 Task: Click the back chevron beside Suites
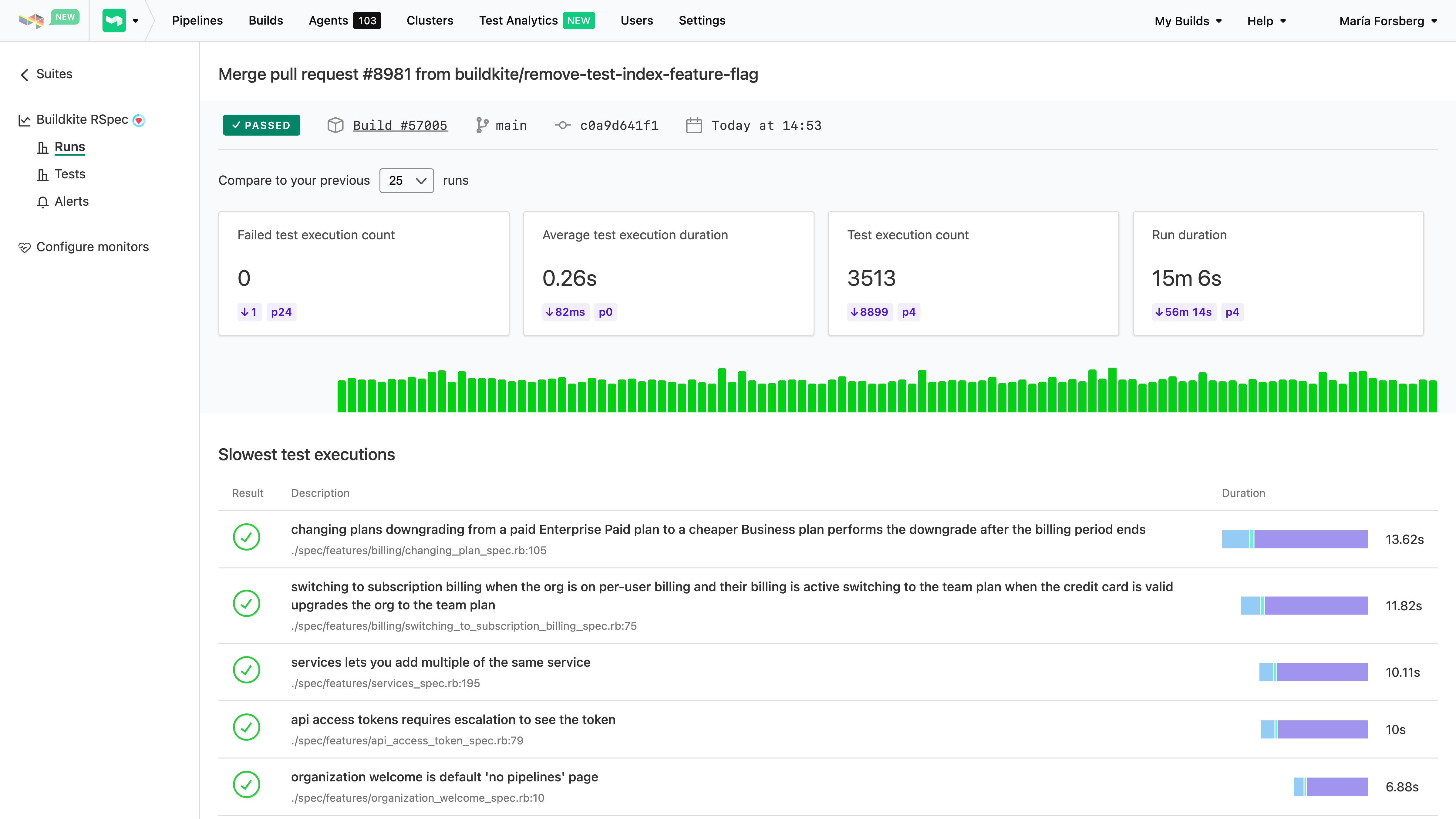24,75
